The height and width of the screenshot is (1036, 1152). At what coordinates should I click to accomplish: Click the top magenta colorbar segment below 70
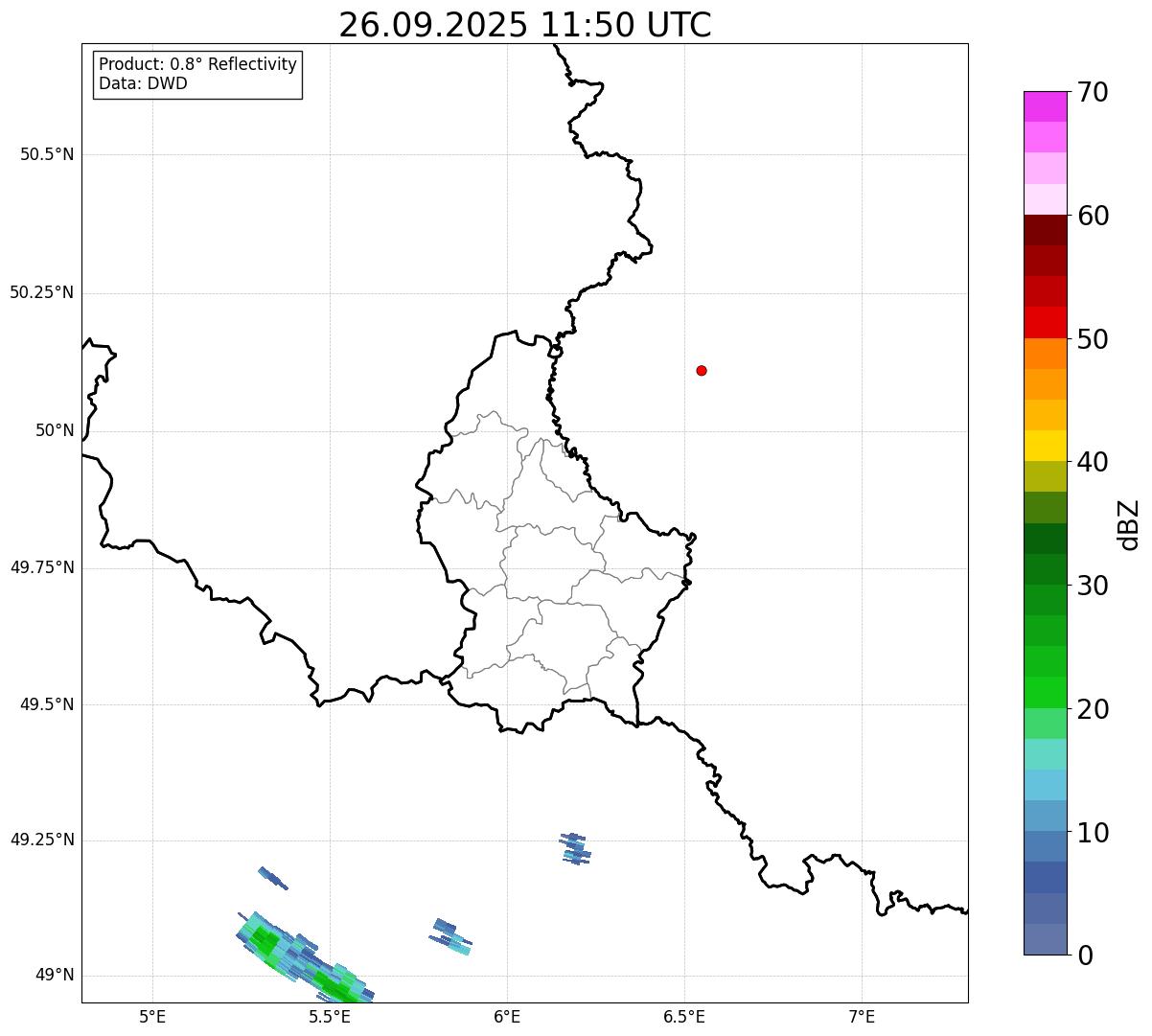pos(1045,106)
